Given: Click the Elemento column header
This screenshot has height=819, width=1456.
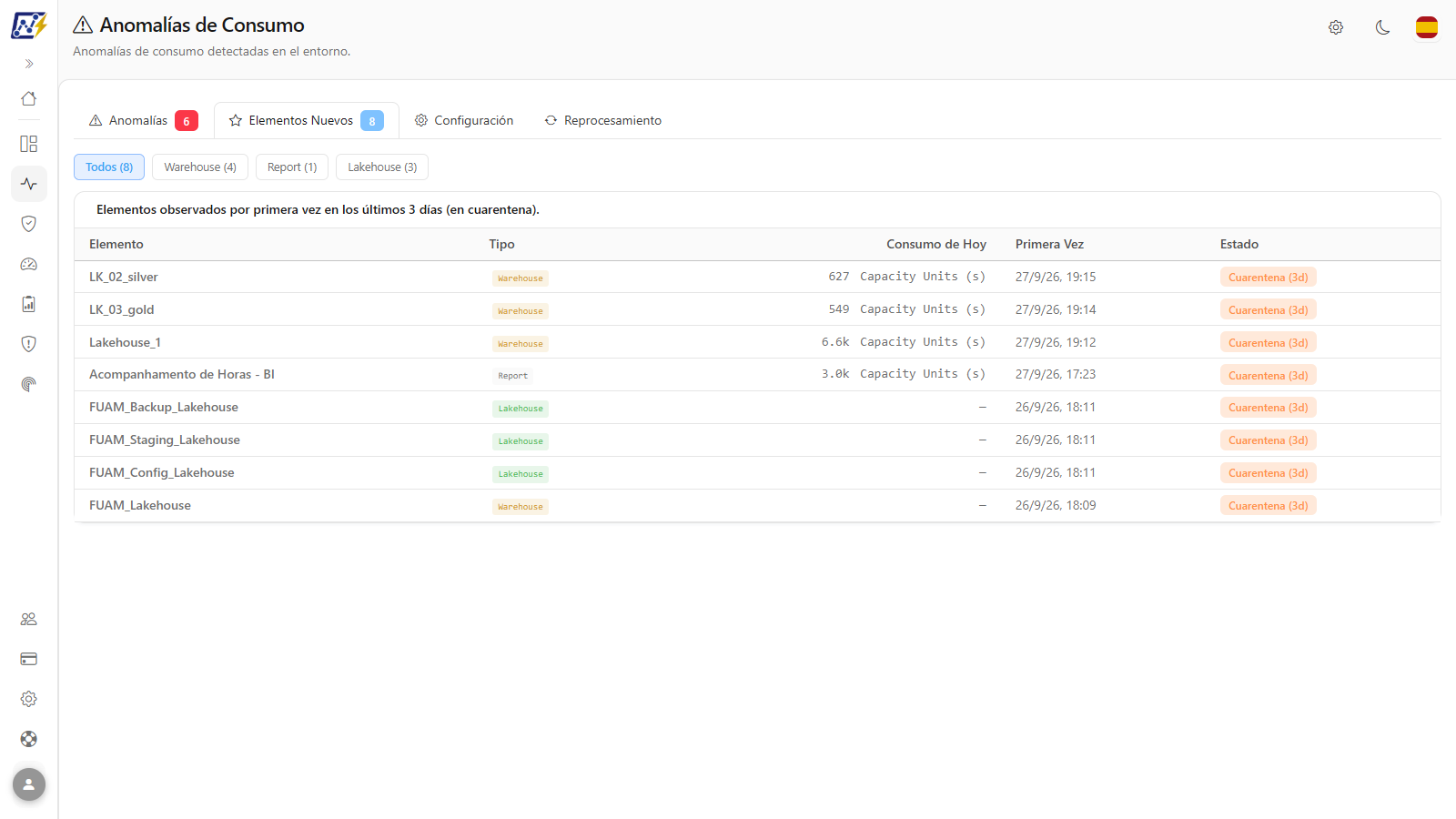Looking at the screenshot, I should pyautogui.click(x=116, y=244).
